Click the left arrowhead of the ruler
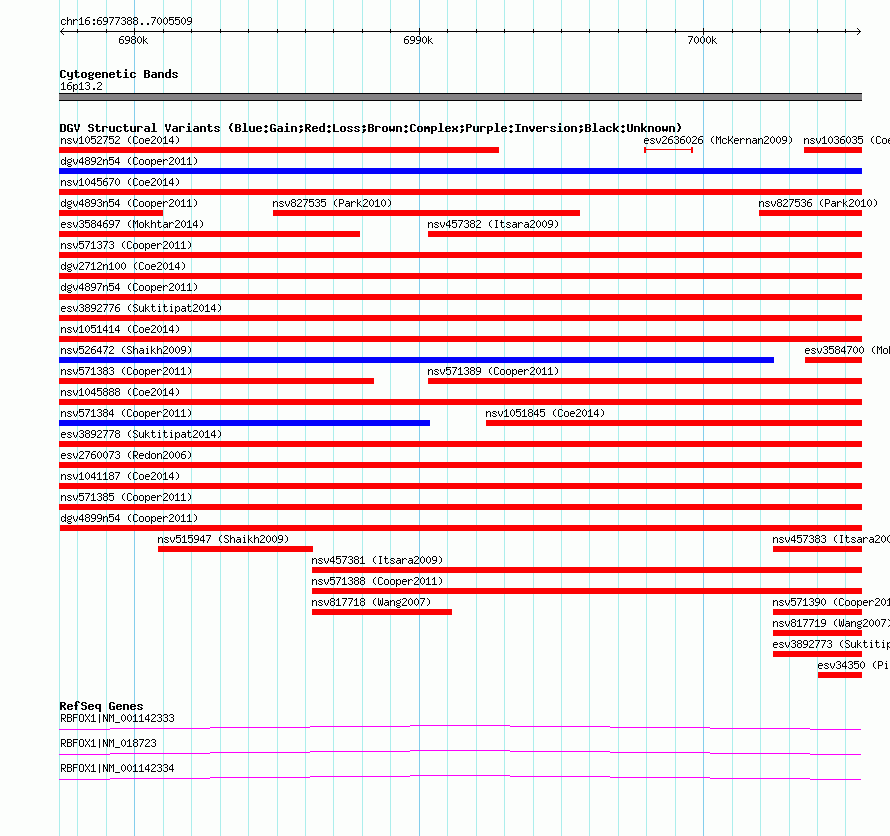The height and width of the screenshot is (836, 890). point(62,31)
